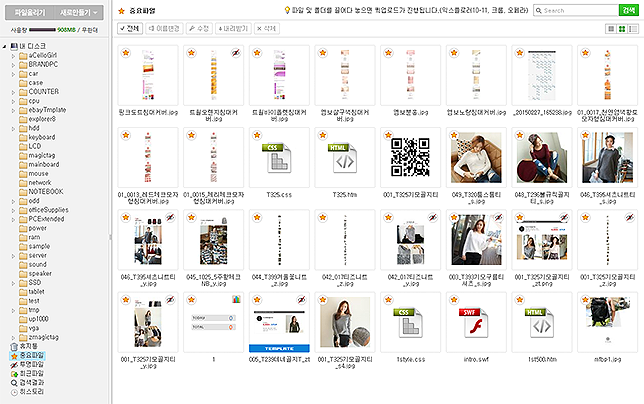644x404 pixels.
Task: Toggle star on intro.swf
Action: coord(454,299)
